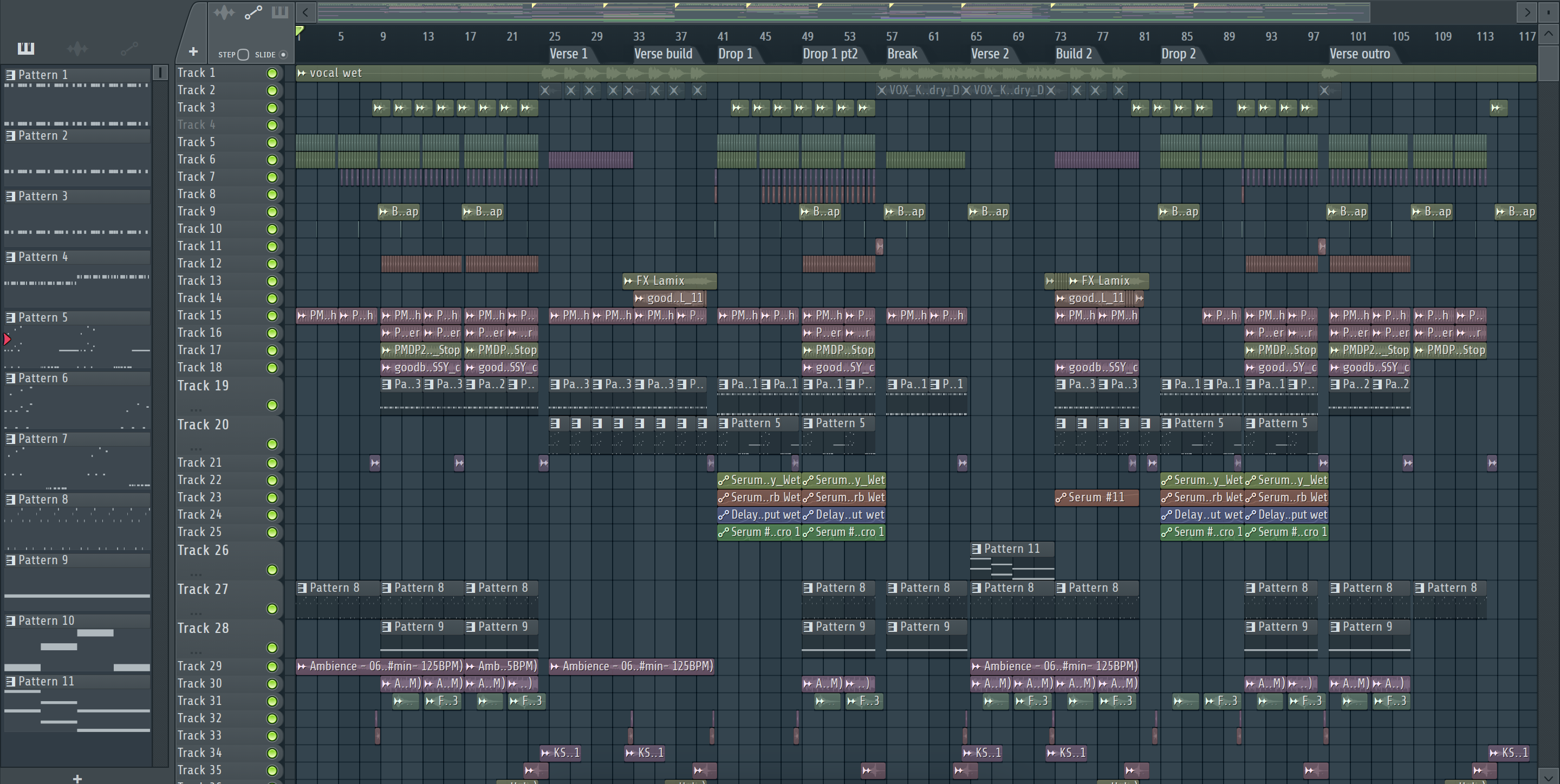This screenshot has width=1560, height=784.
Task: Mute Track 22 using its green LED
Action: point(272,481)
